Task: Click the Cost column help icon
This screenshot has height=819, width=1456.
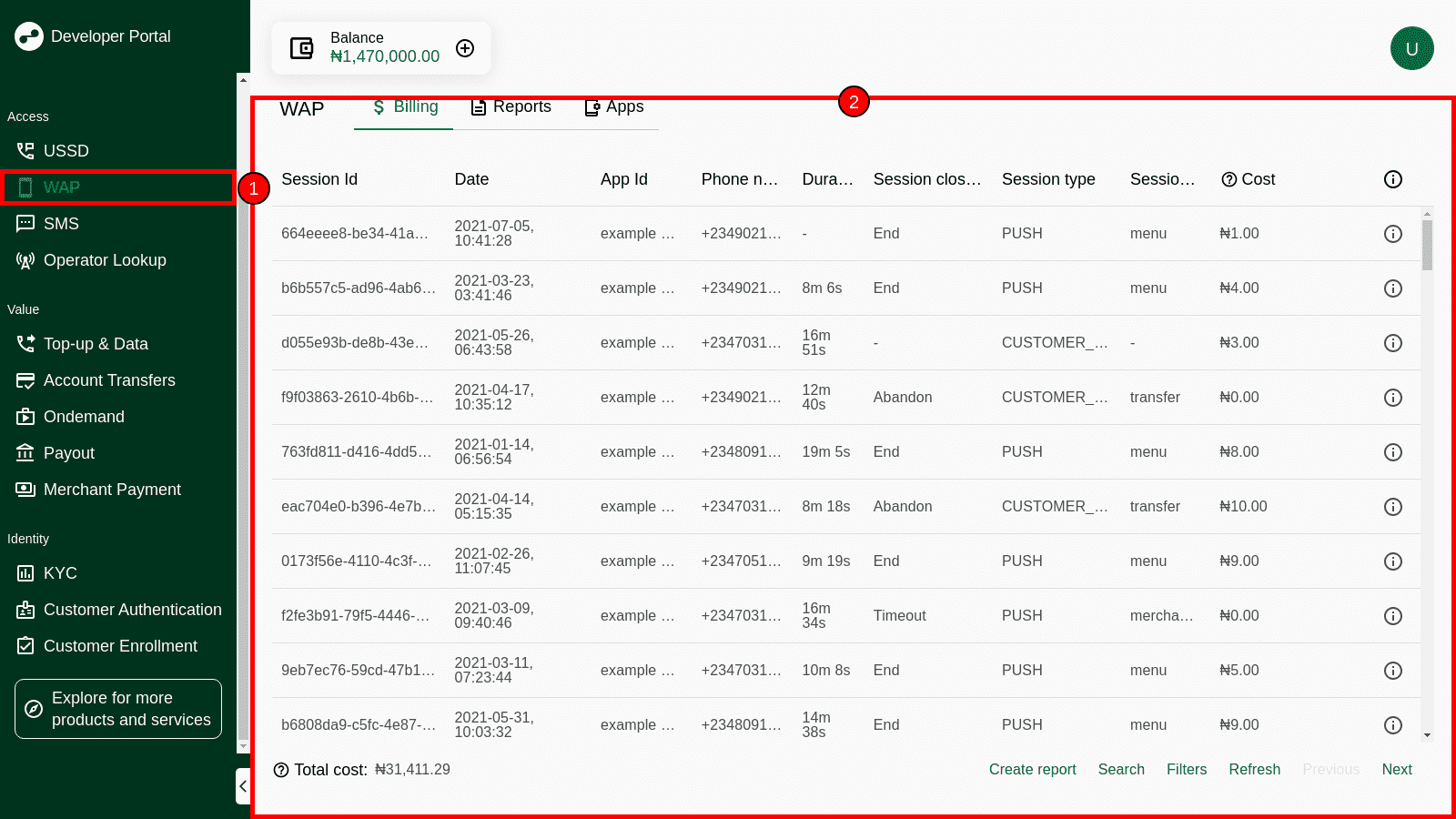Action: click(x=1228, y=179)
